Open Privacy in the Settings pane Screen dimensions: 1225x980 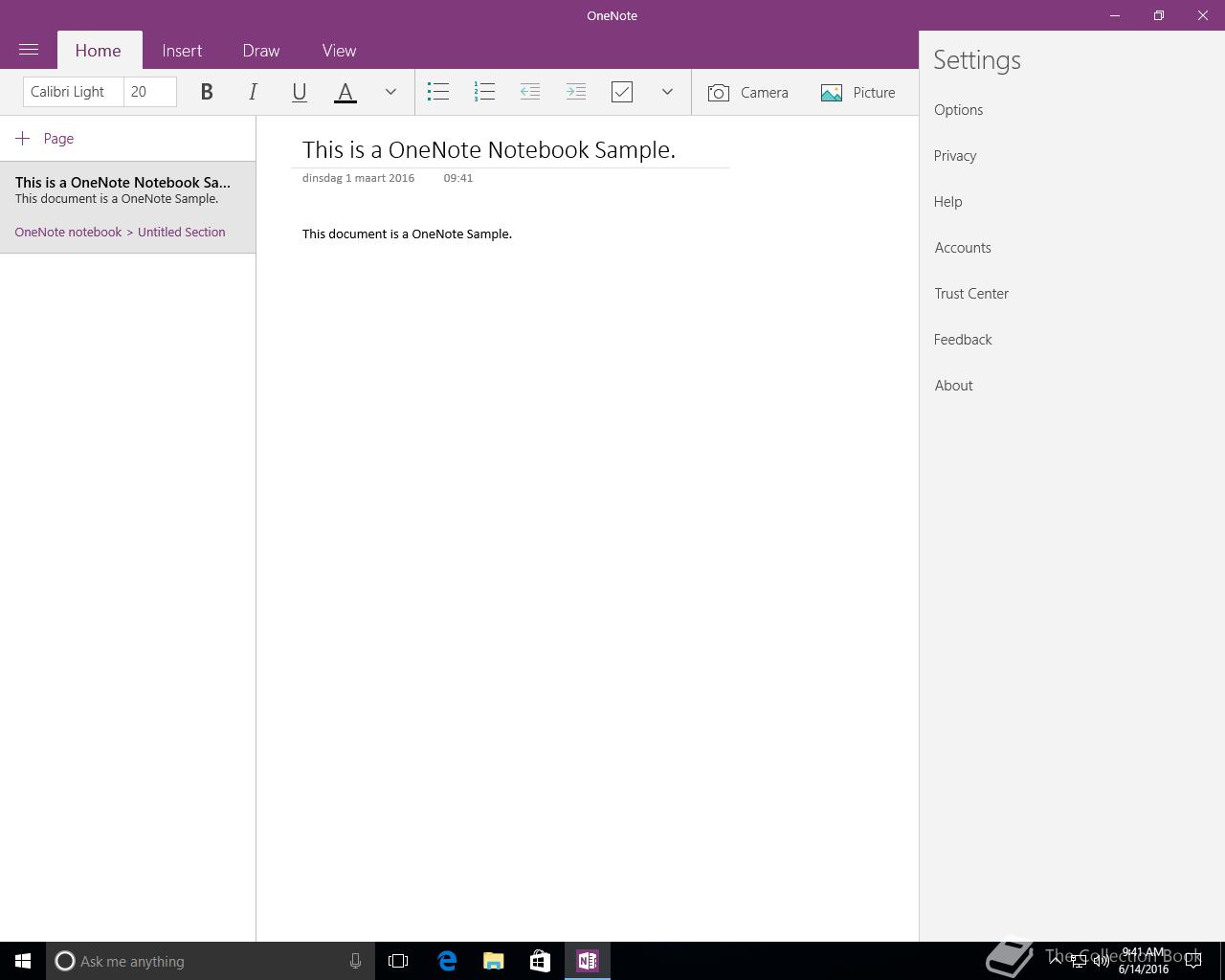(955, 156)
